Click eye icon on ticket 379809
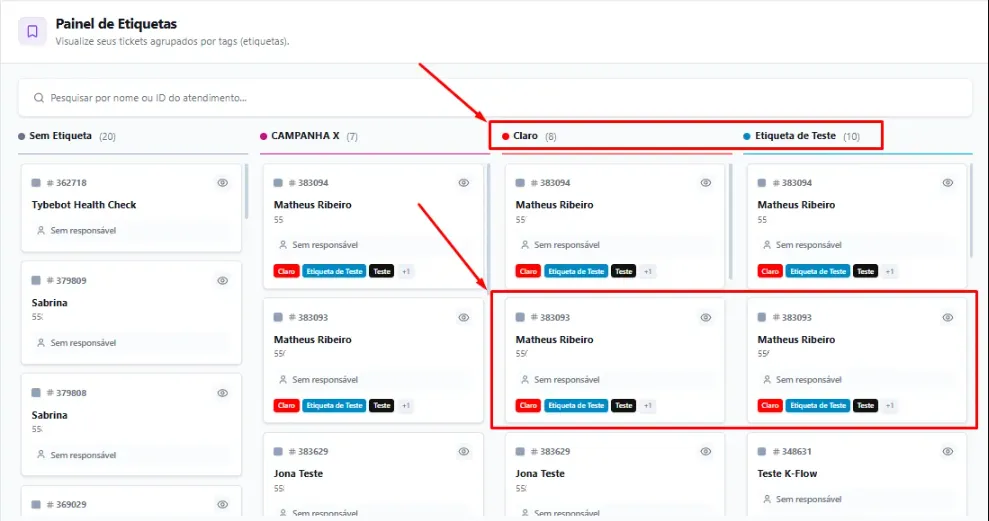Image resolution: width=989 pixels, height=521 pixels. point(223,281)
